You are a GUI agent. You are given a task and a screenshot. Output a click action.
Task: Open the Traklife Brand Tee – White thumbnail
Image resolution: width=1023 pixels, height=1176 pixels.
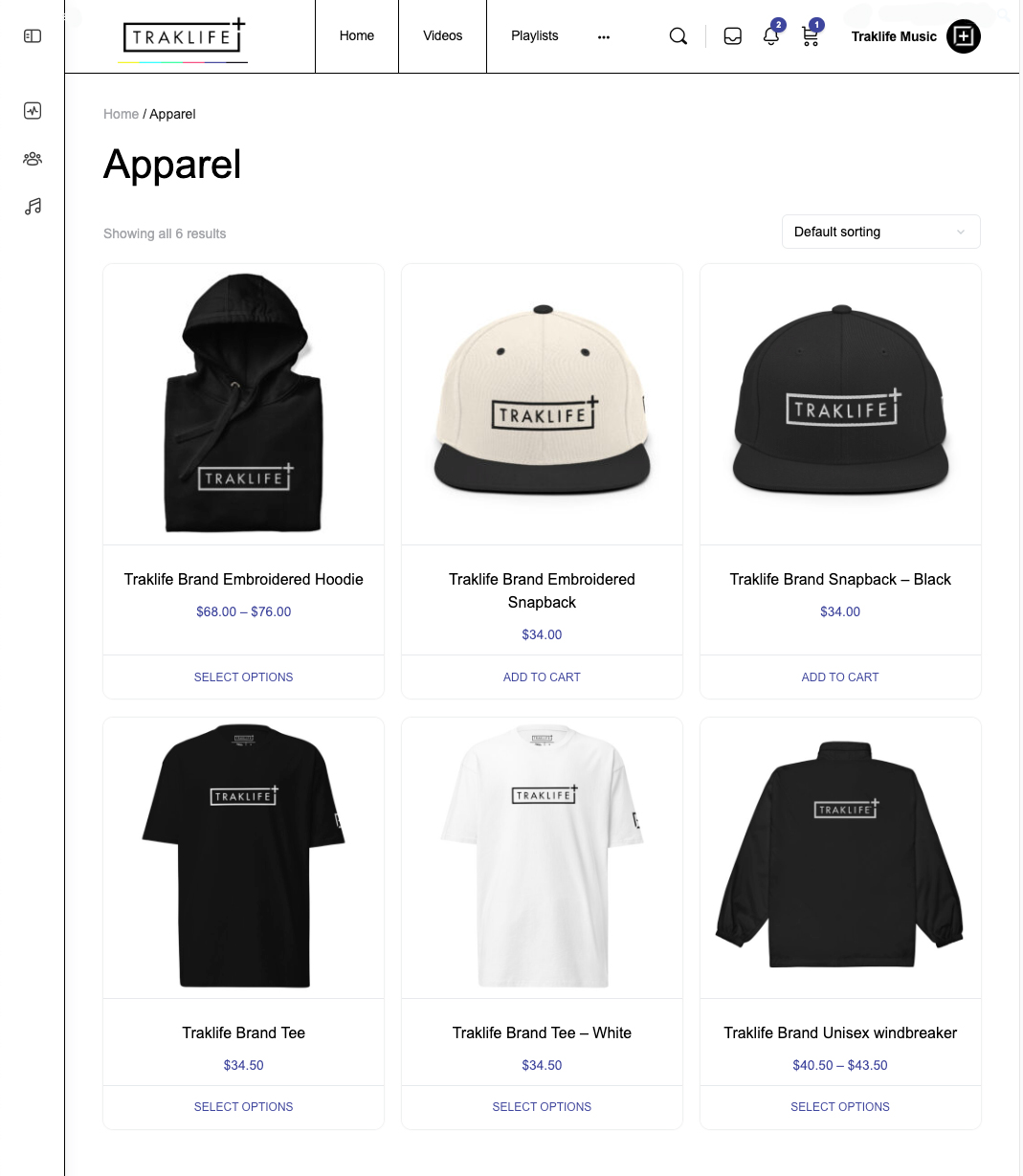click(x=542, y=857)
